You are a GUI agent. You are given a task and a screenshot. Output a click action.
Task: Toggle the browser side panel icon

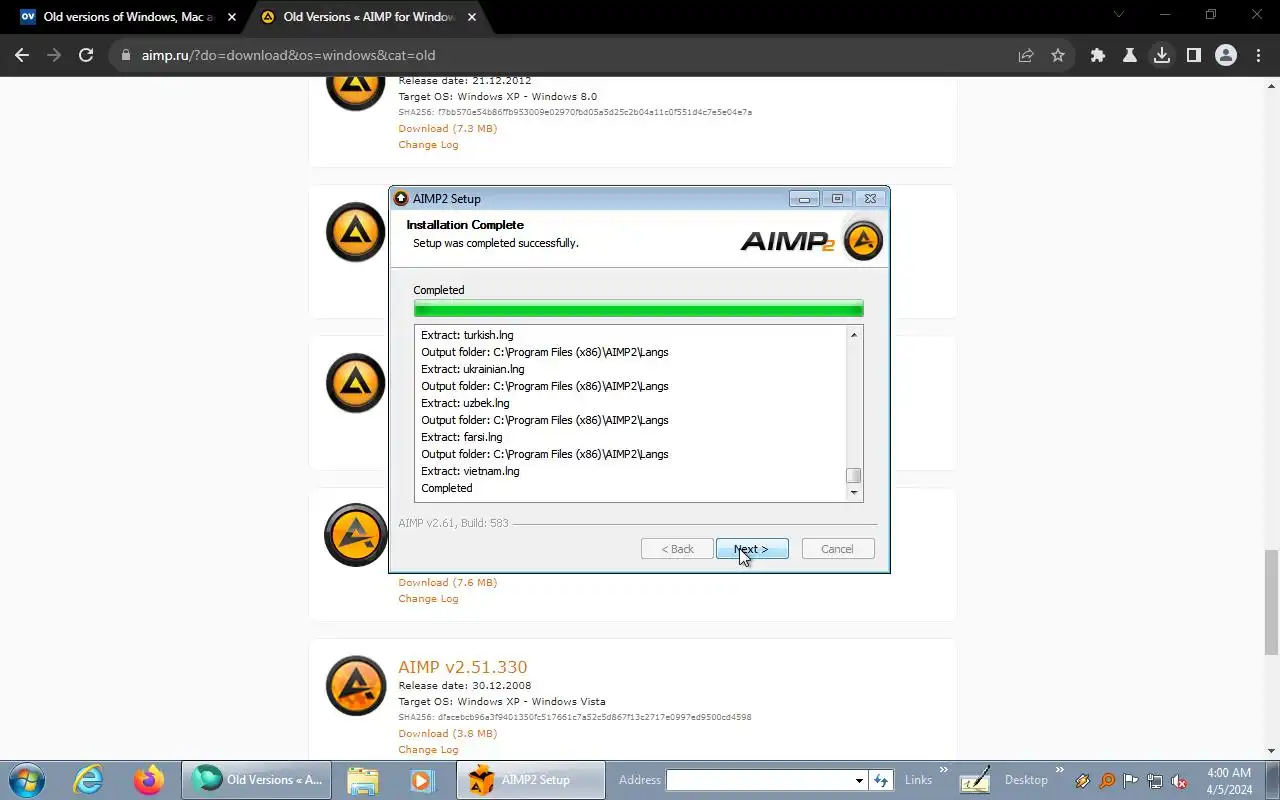1194,55
